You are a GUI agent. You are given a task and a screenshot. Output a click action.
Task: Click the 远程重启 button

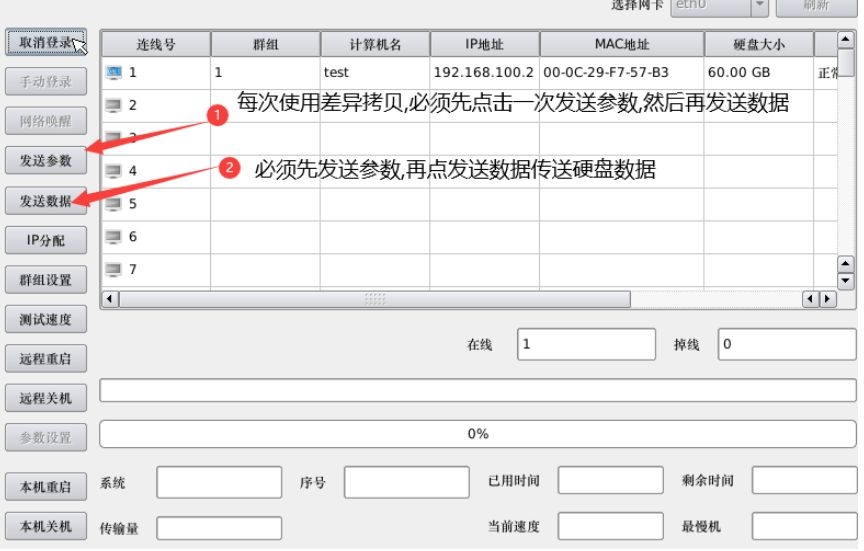[45, 359]
